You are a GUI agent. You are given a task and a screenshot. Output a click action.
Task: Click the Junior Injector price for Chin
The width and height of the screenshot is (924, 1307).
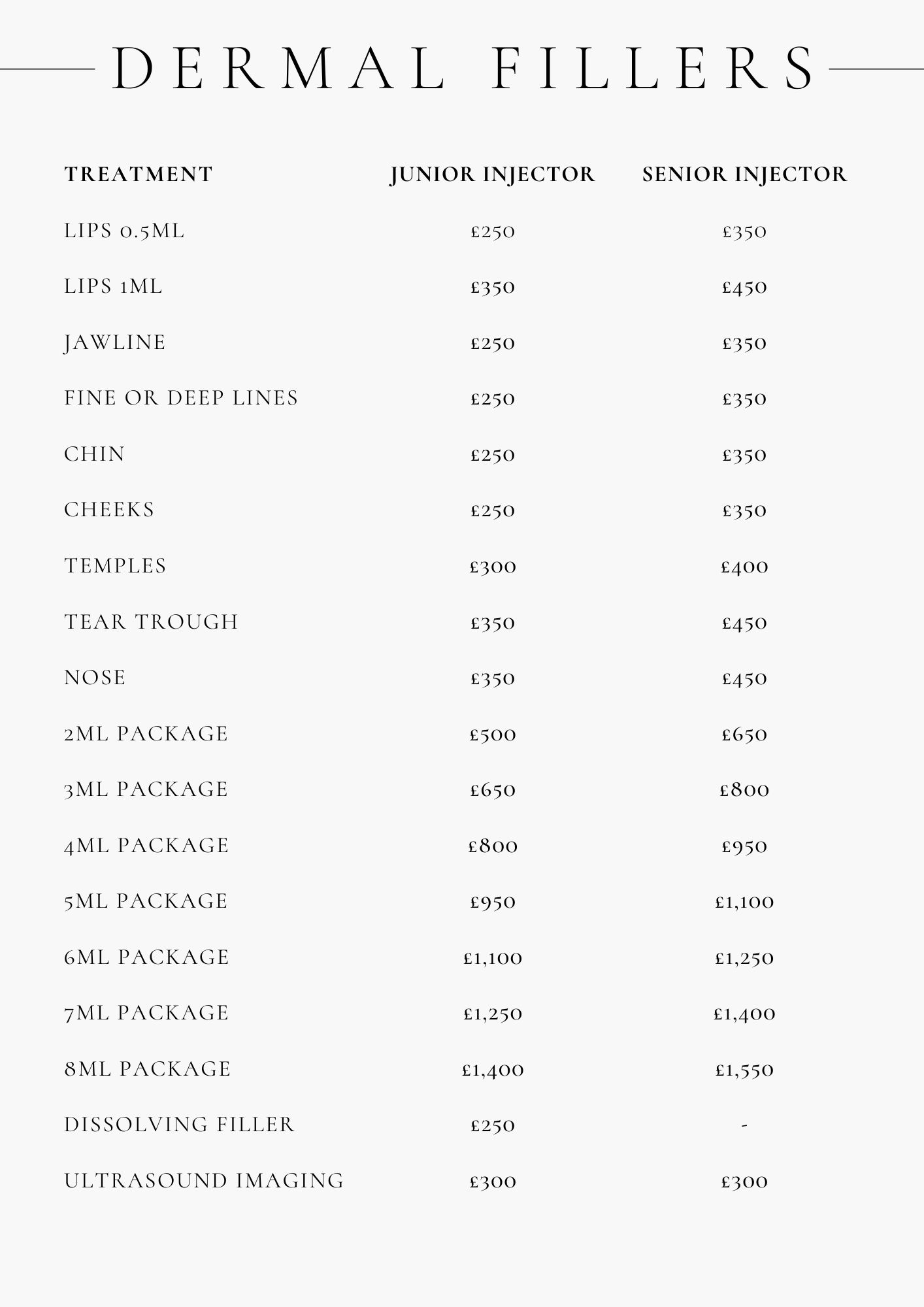pyautogui.click(x=493, y=455)
